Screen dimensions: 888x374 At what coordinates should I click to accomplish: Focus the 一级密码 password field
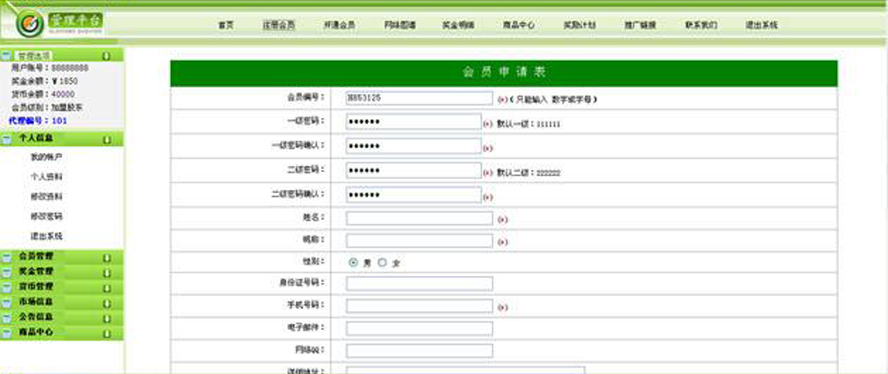pos(413,122)
